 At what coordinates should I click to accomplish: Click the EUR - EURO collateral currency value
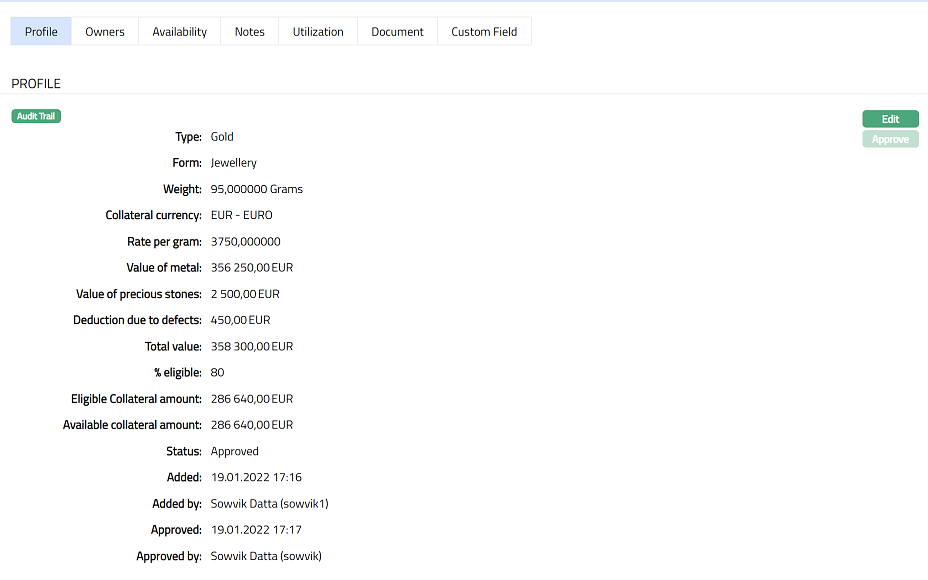point(241,215)
